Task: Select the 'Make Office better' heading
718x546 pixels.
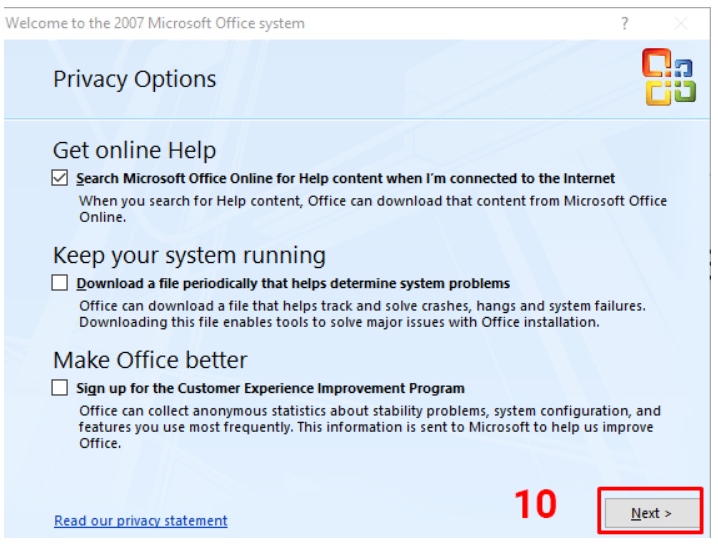Action: pos(150,359)
